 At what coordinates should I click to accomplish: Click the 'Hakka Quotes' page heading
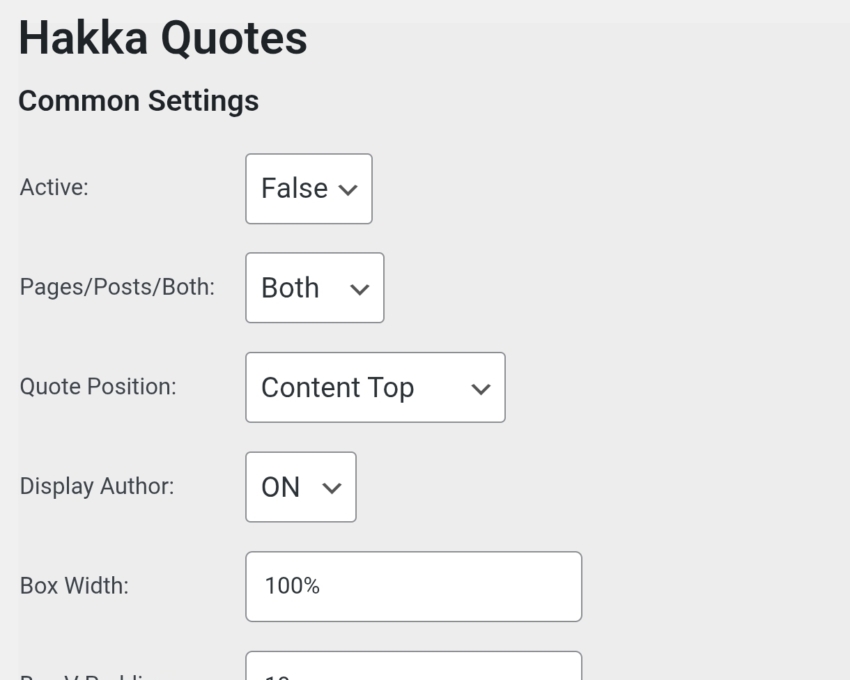click(163, 39)
